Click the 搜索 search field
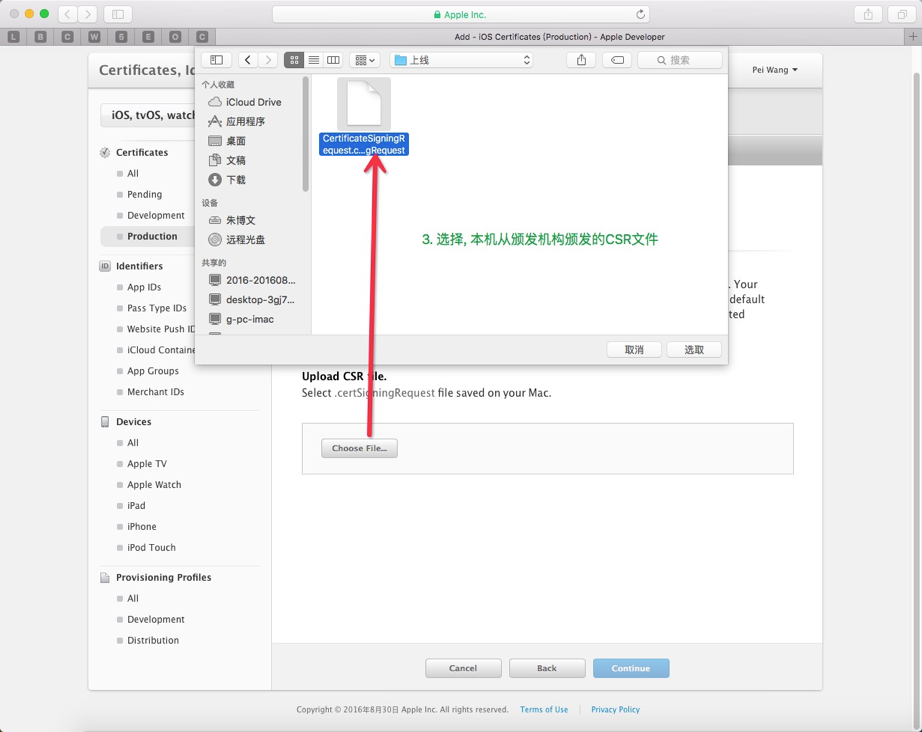This screenshot has height=732, width=922. tap(680, 60)
